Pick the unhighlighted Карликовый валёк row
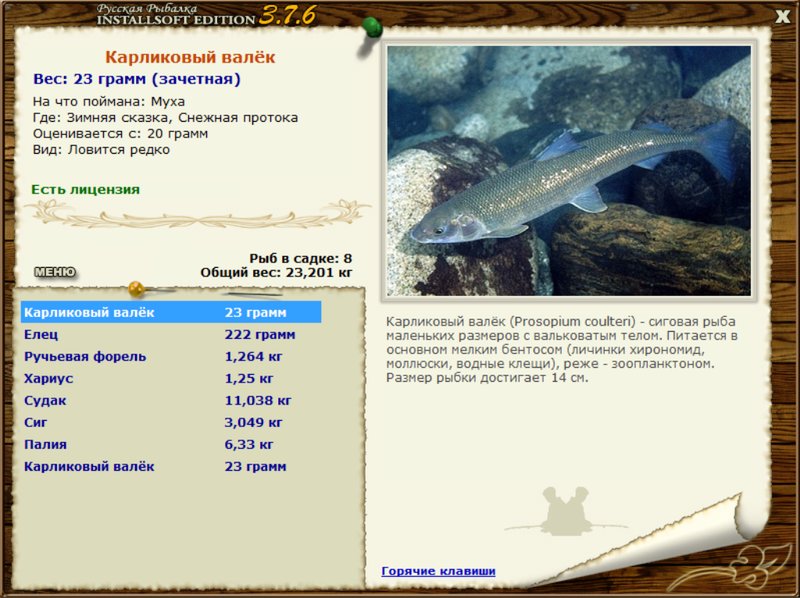Viewport: 800px width, 598px height. point(171,466)
